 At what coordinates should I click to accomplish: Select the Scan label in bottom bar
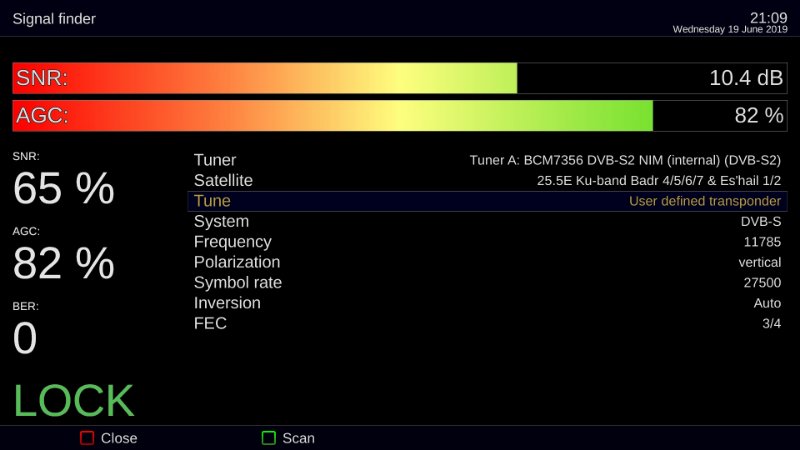tap(298, 438)
